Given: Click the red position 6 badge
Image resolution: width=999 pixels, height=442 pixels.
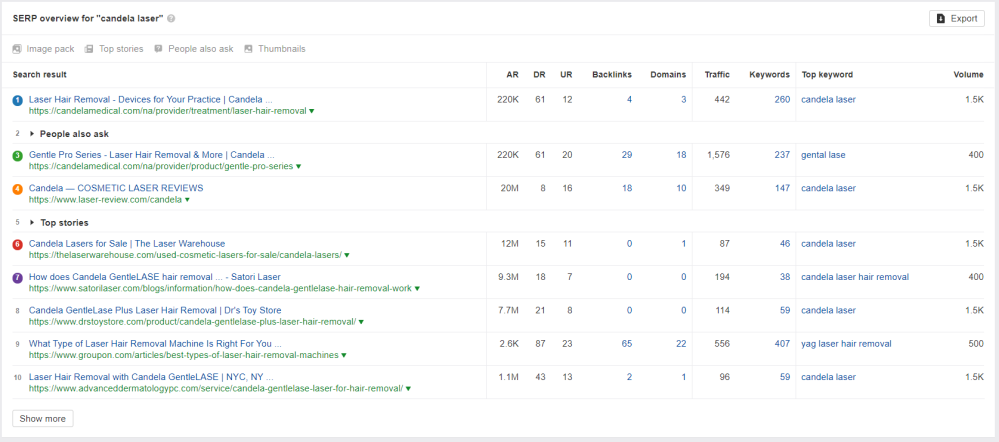Looking at the screenshot, I should click(17, 245).
